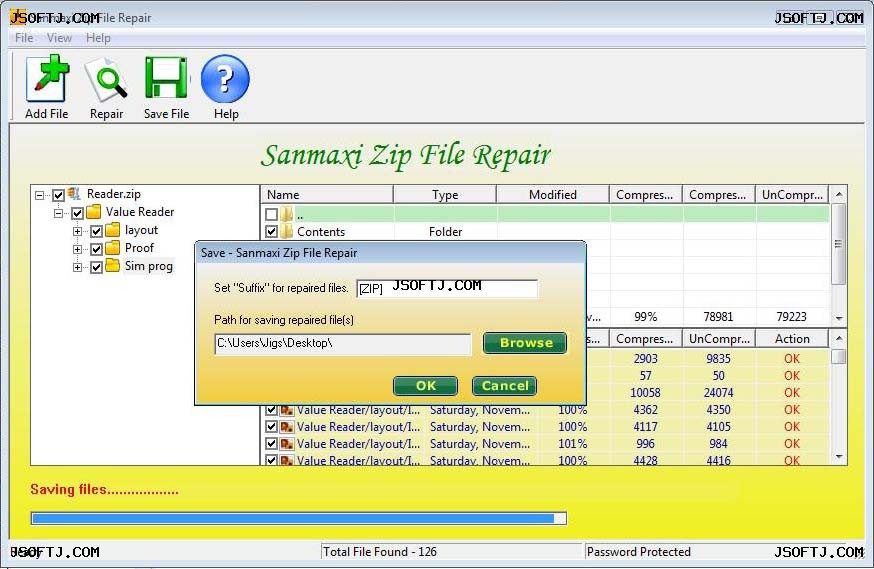Viewport: 874px width, 569px height.
Task: Uncheck the Proof folder checkbox
Action: click(96, 249)
